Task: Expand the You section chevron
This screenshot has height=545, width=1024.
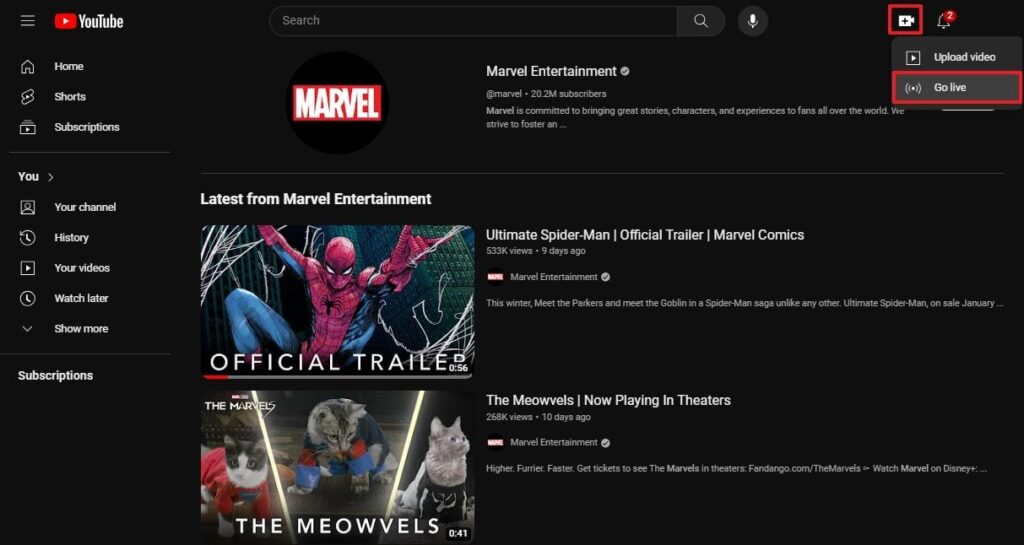Action: pyautogui.click(x=51, y=177)
